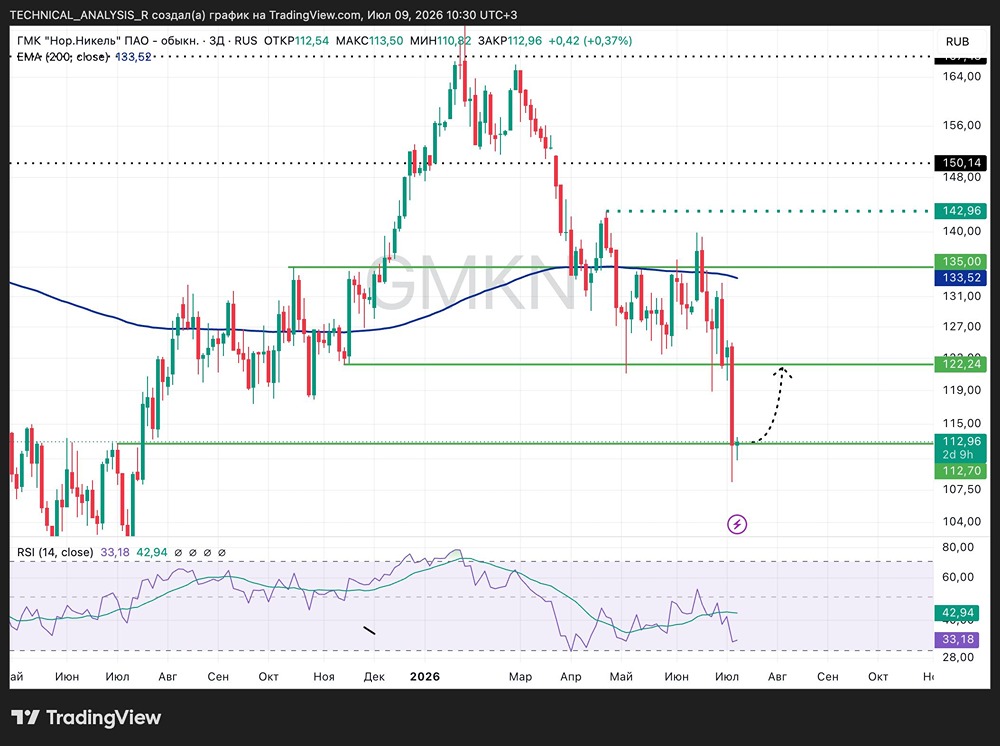Click the green RSI value 42,94 in the legend
The image size is (1000, 746).
[152, 552]
